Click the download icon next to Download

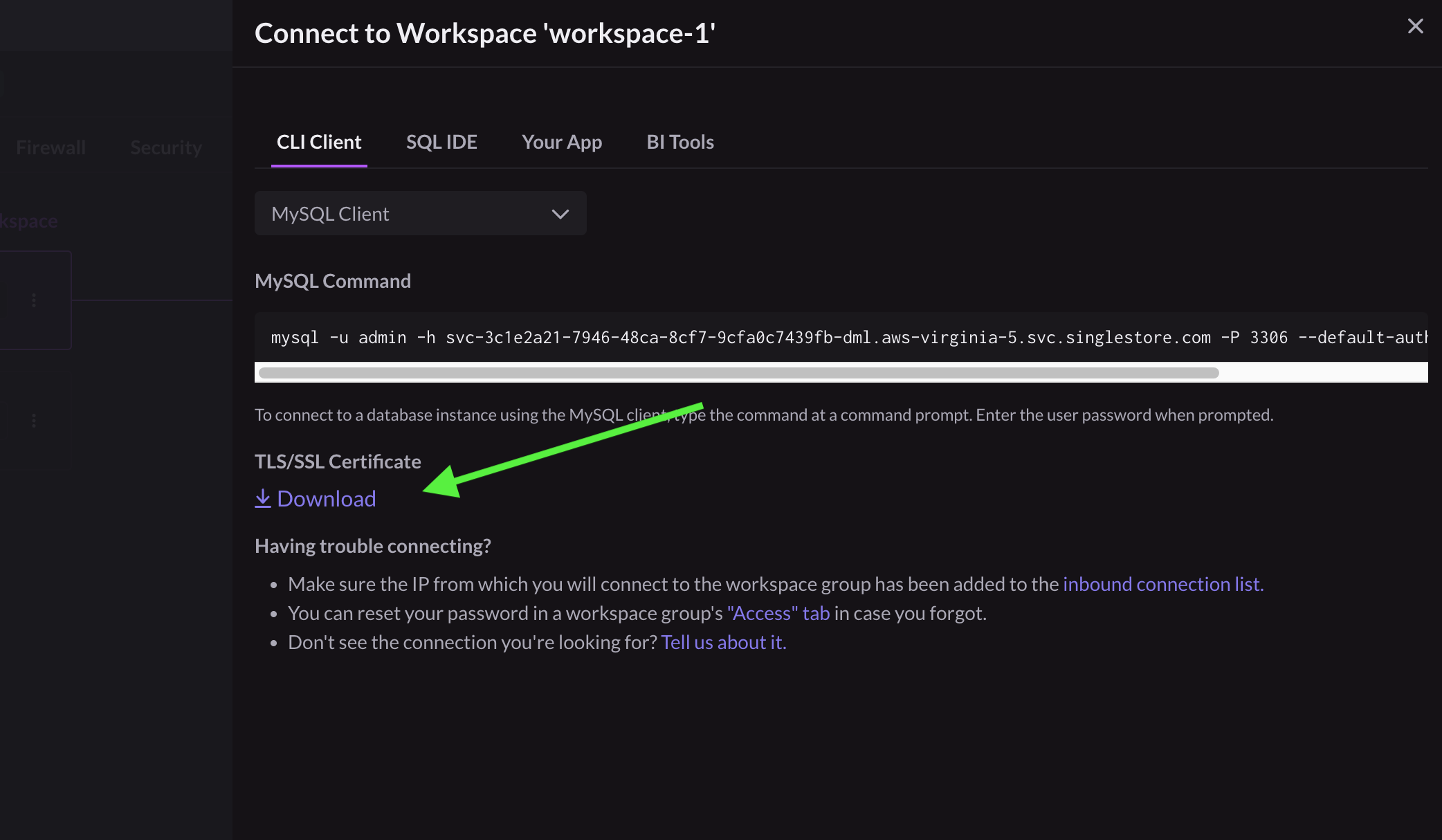coord(263,498)
